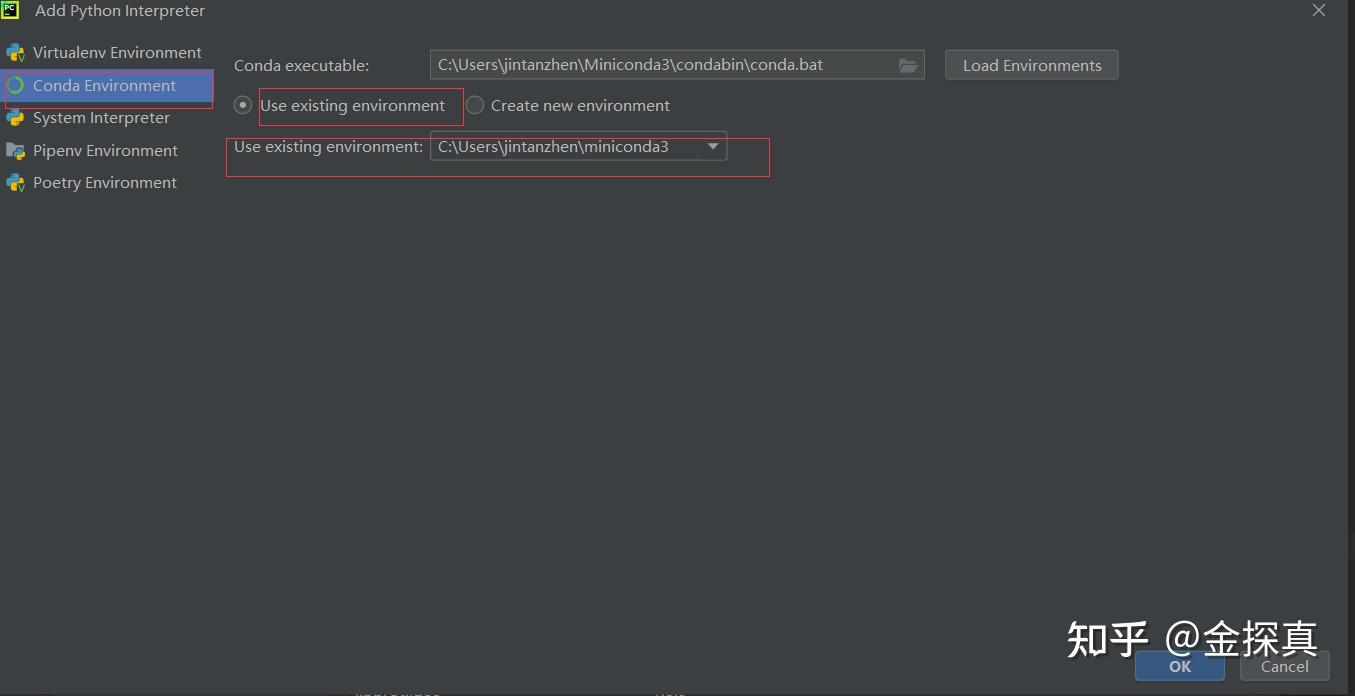The width and height of the screenshot is (1355, 696).
Task: Click the Poetry Environment python icon
Action: (x=15, y=182)
